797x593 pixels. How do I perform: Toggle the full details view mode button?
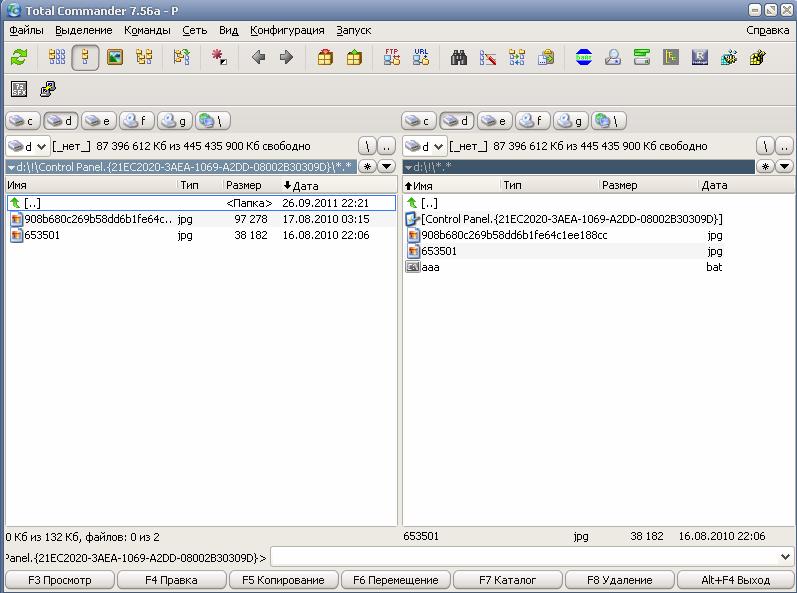click(x=85, y=57)
